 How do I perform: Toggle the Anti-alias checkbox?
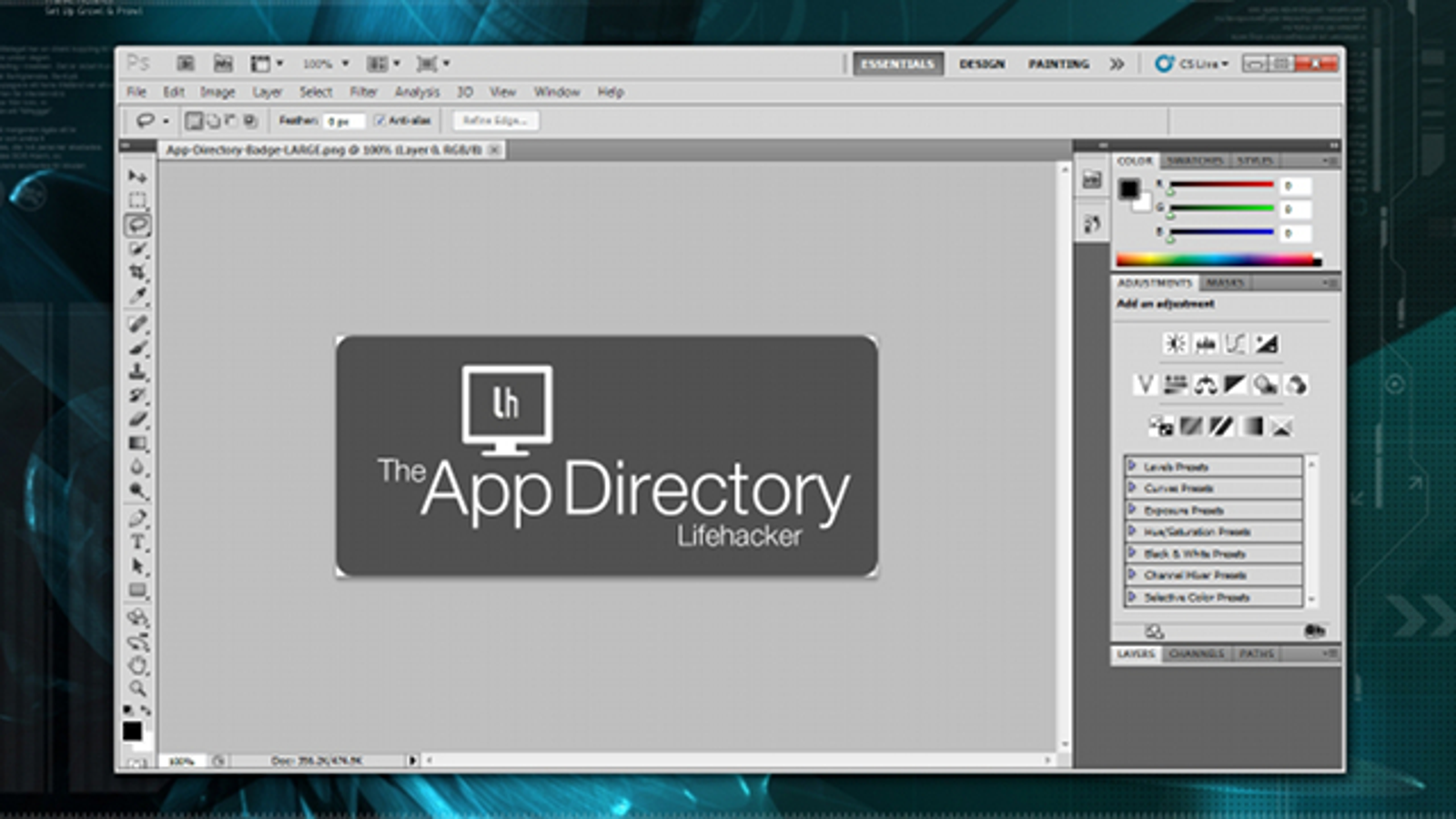tap(380, 120)
